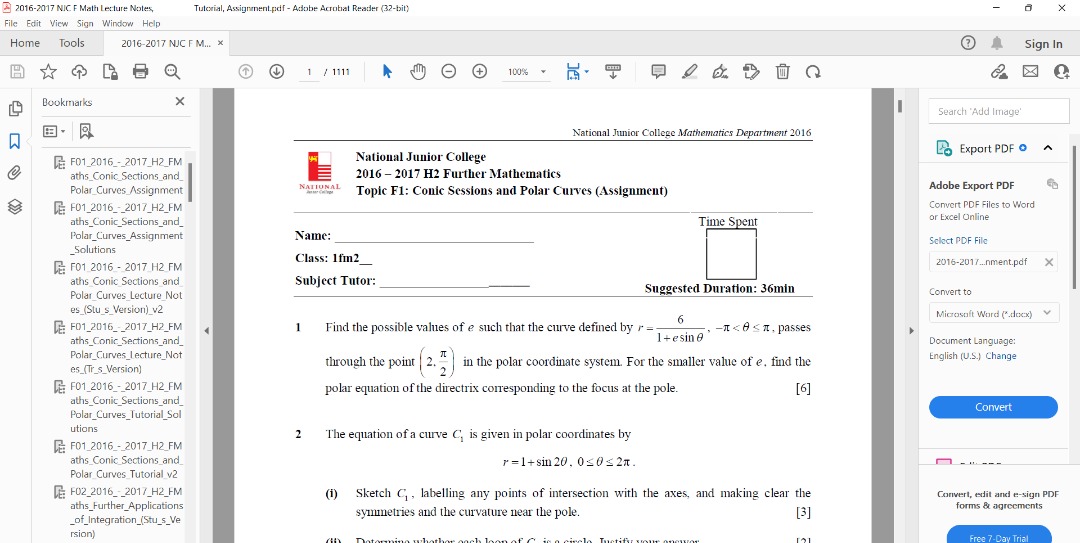This screenshot has height=543, width=1080.
Task: Select the Hand pan tool
Action: coord(418,72)
